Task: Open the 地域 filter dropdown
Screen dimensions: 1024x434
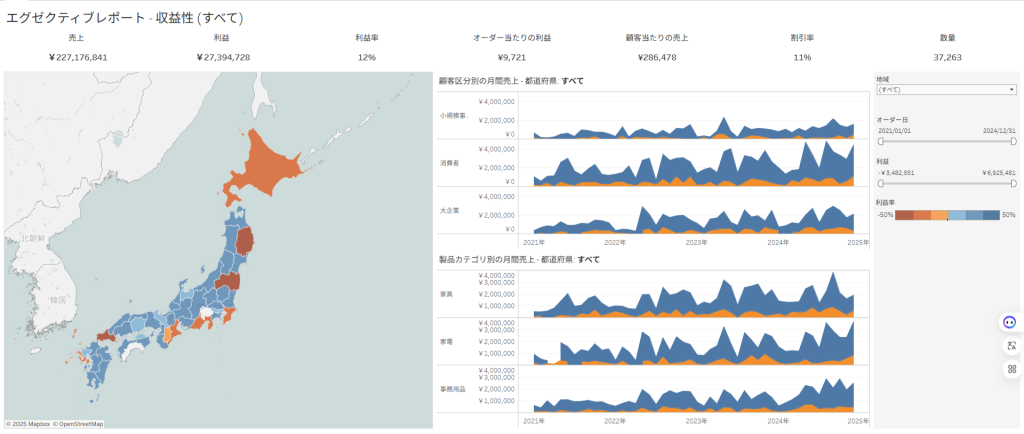Action: (x=946, y=89)
